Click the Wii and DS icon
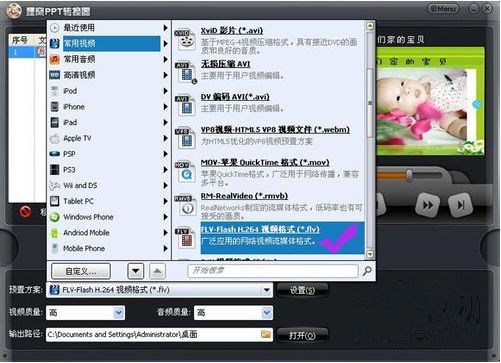The image size is (501, 363). tap(54, 185)
